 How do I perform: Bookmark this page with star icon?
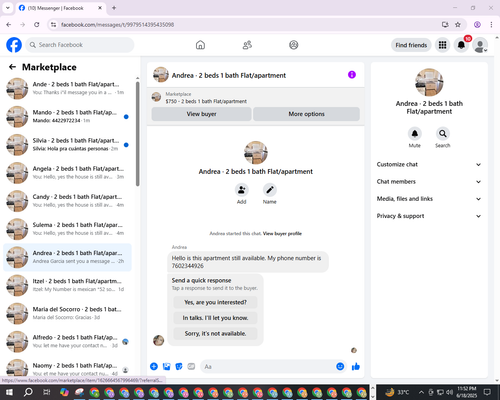coord(458,25)
